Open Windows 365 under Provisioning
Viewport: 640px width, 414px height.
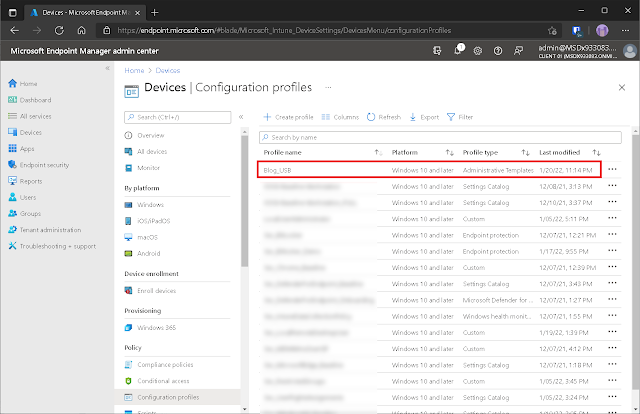[150, 327]
